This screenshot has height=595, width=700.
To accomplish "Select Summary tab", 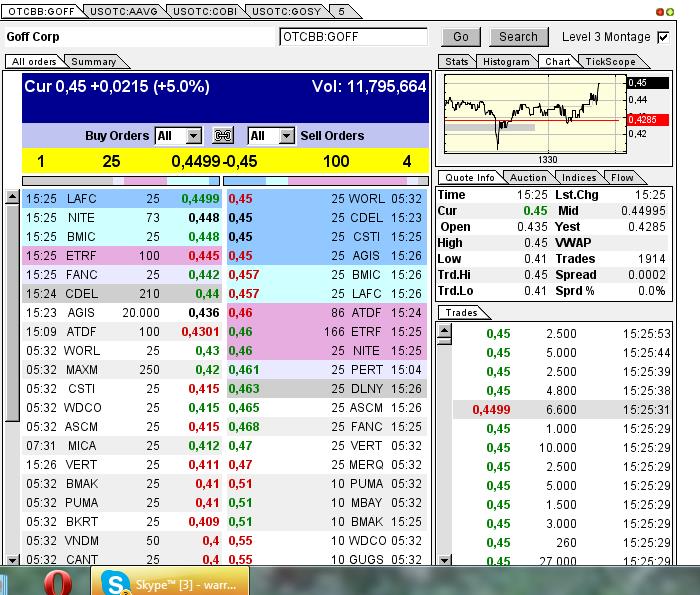I will click(94, 62).
